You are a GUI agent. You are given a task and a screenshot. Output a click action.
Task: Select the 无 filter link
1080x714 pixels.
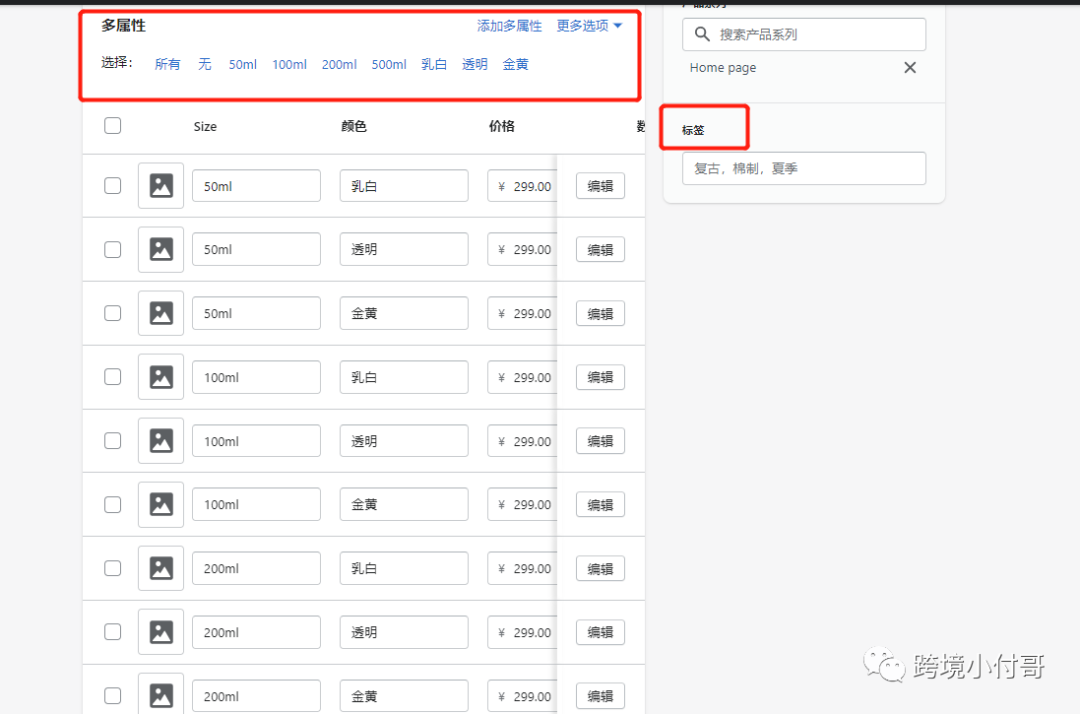pyautogui.click(x=204, y=64)
